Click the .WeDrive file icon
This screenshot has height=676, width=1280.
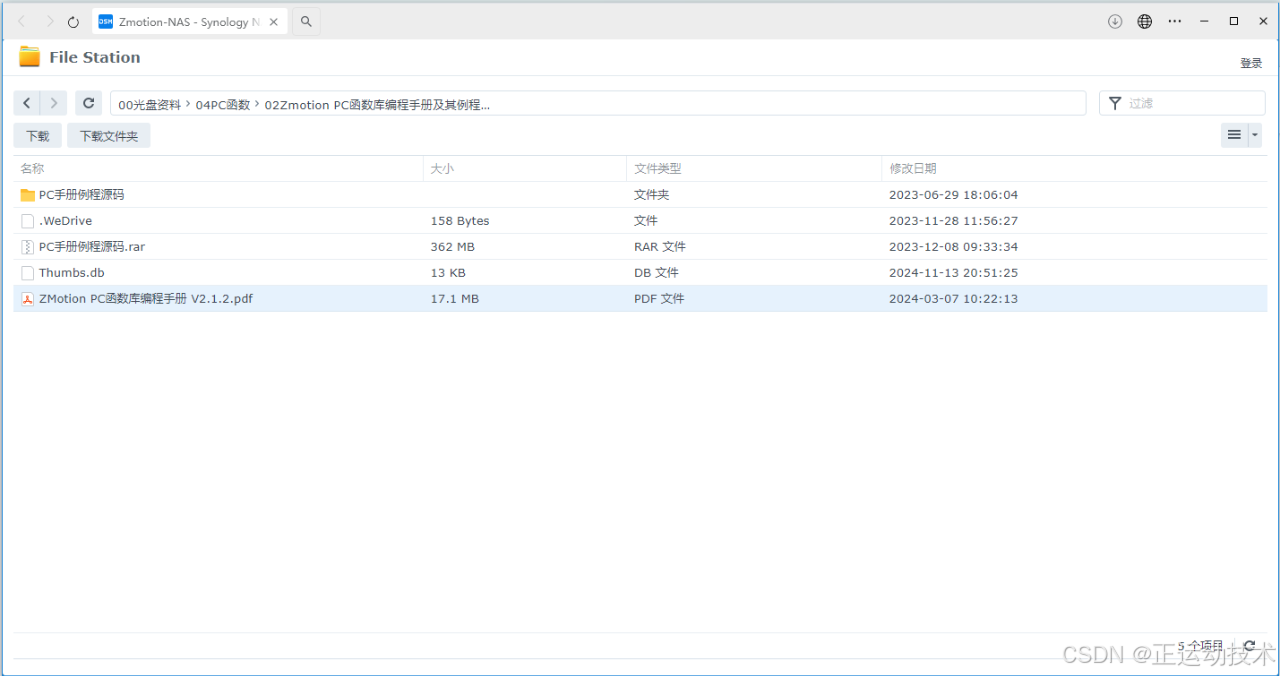pyautogui.click(x=28, y=221)
